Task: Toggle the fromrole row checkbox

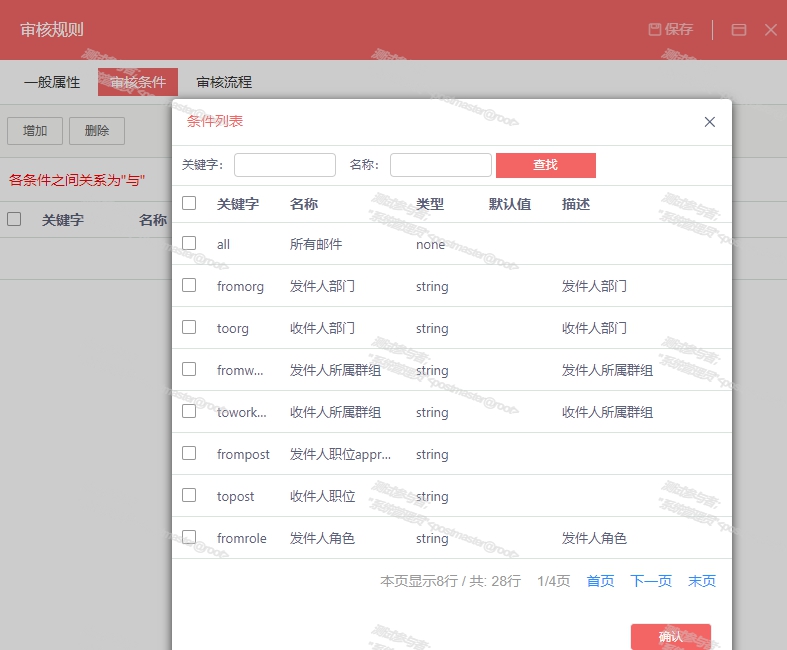Action: click(189, 537)
